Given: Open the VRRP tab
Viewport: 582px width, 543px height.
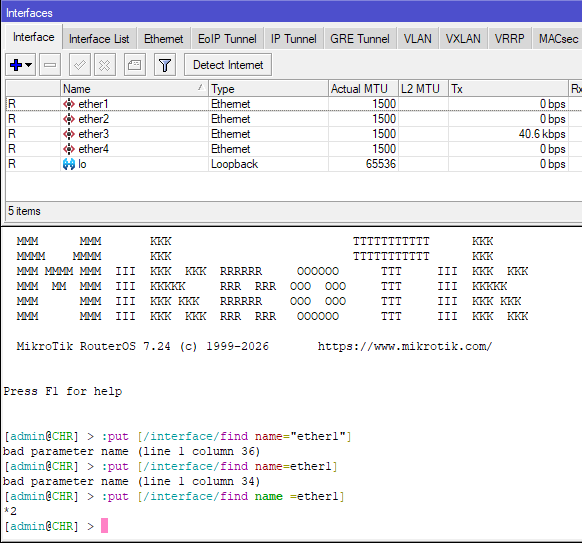Looking at the screenshot, I should coord(509,39).
